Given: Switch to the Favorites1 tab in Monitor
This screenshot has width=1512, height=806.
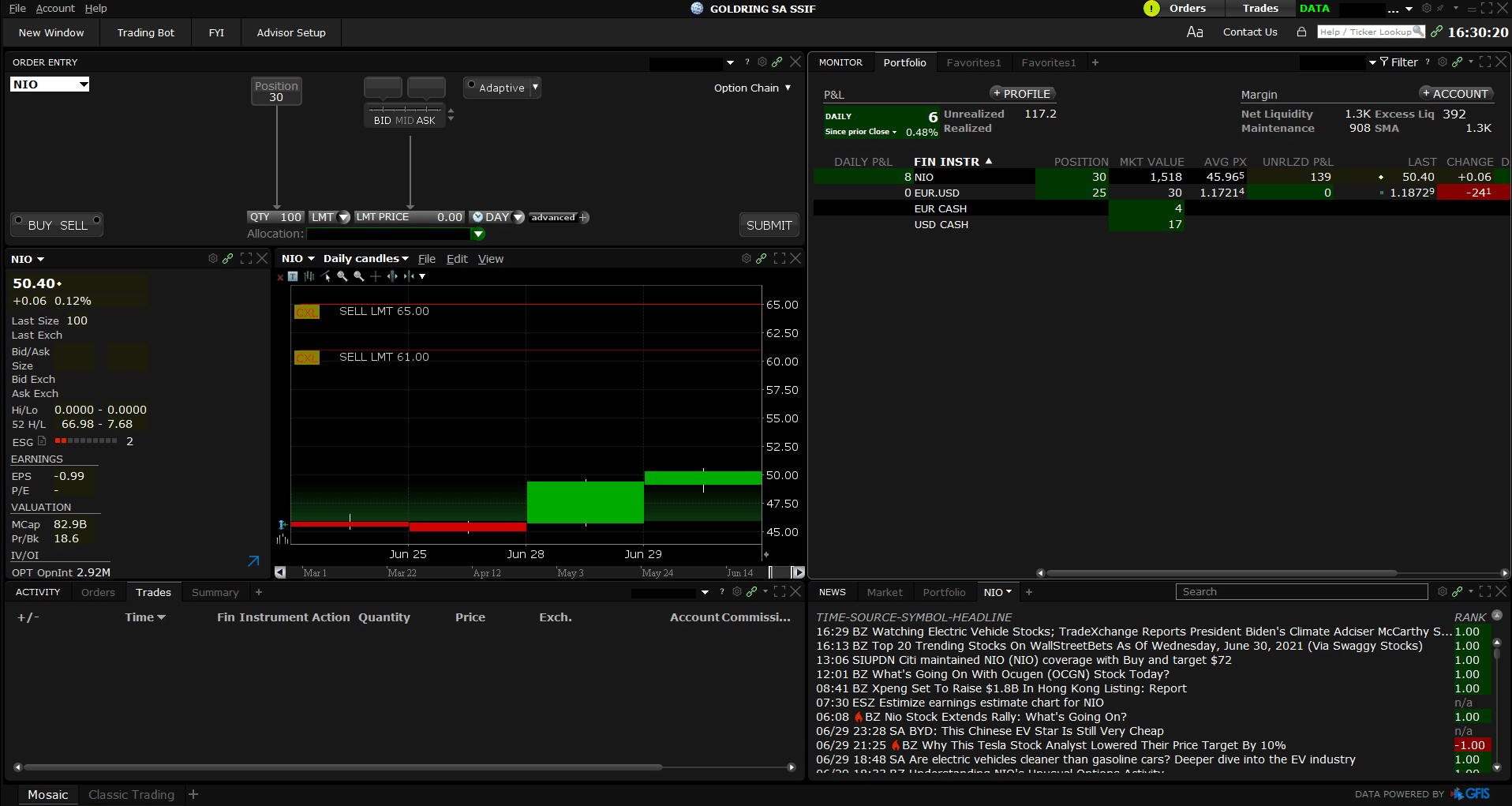Looking at the screenshot, I should coord(973,62).
